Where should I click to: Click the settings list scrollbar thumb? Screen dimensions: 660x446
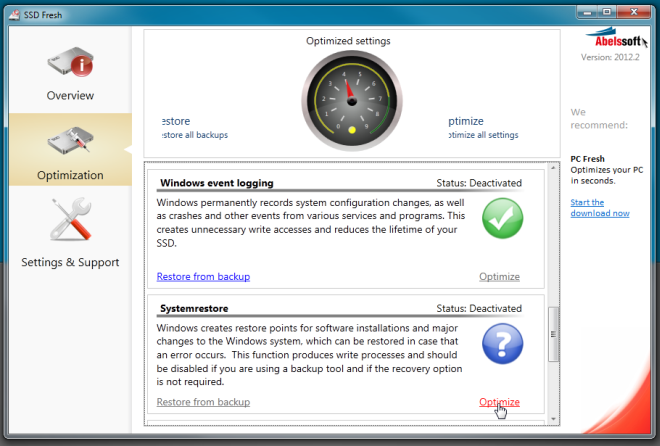click(x=553, y=334)
